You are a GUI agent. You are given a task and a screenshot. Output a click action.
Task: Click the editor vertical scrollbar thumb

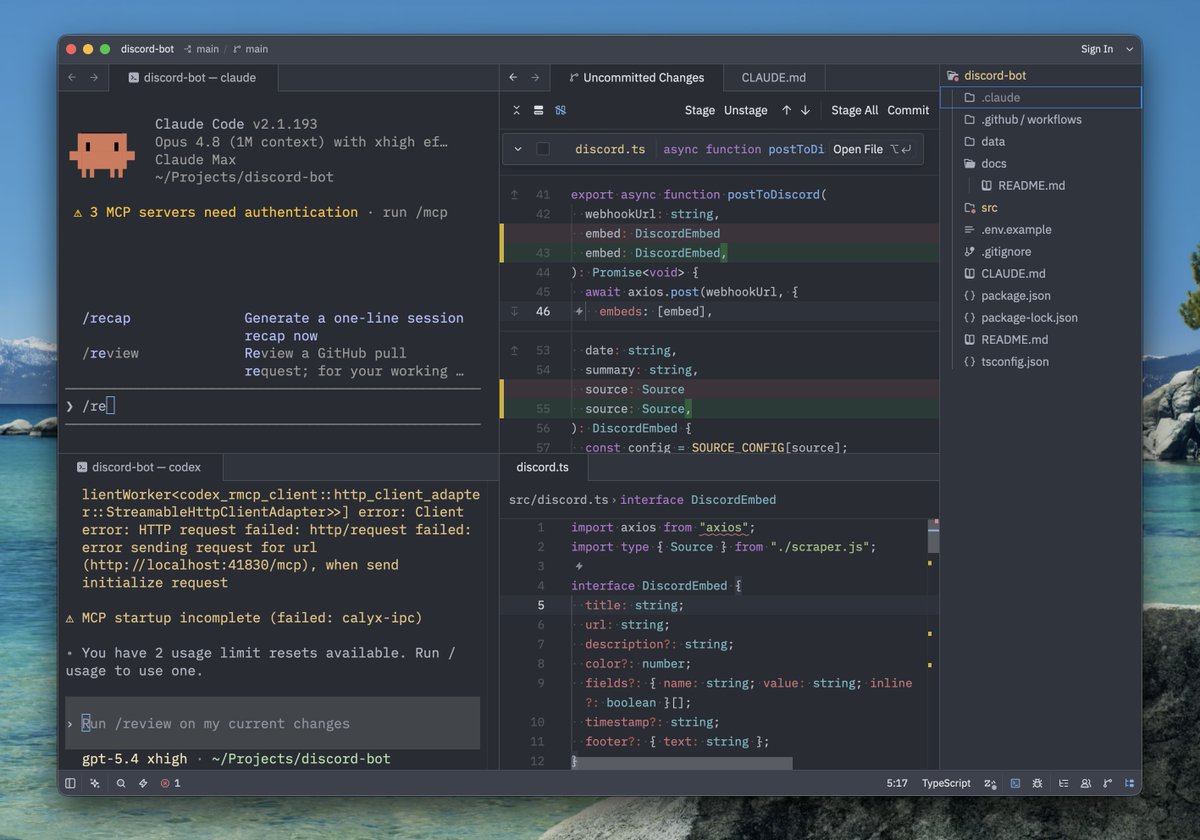pyautogui.click(x=934, y=537)
